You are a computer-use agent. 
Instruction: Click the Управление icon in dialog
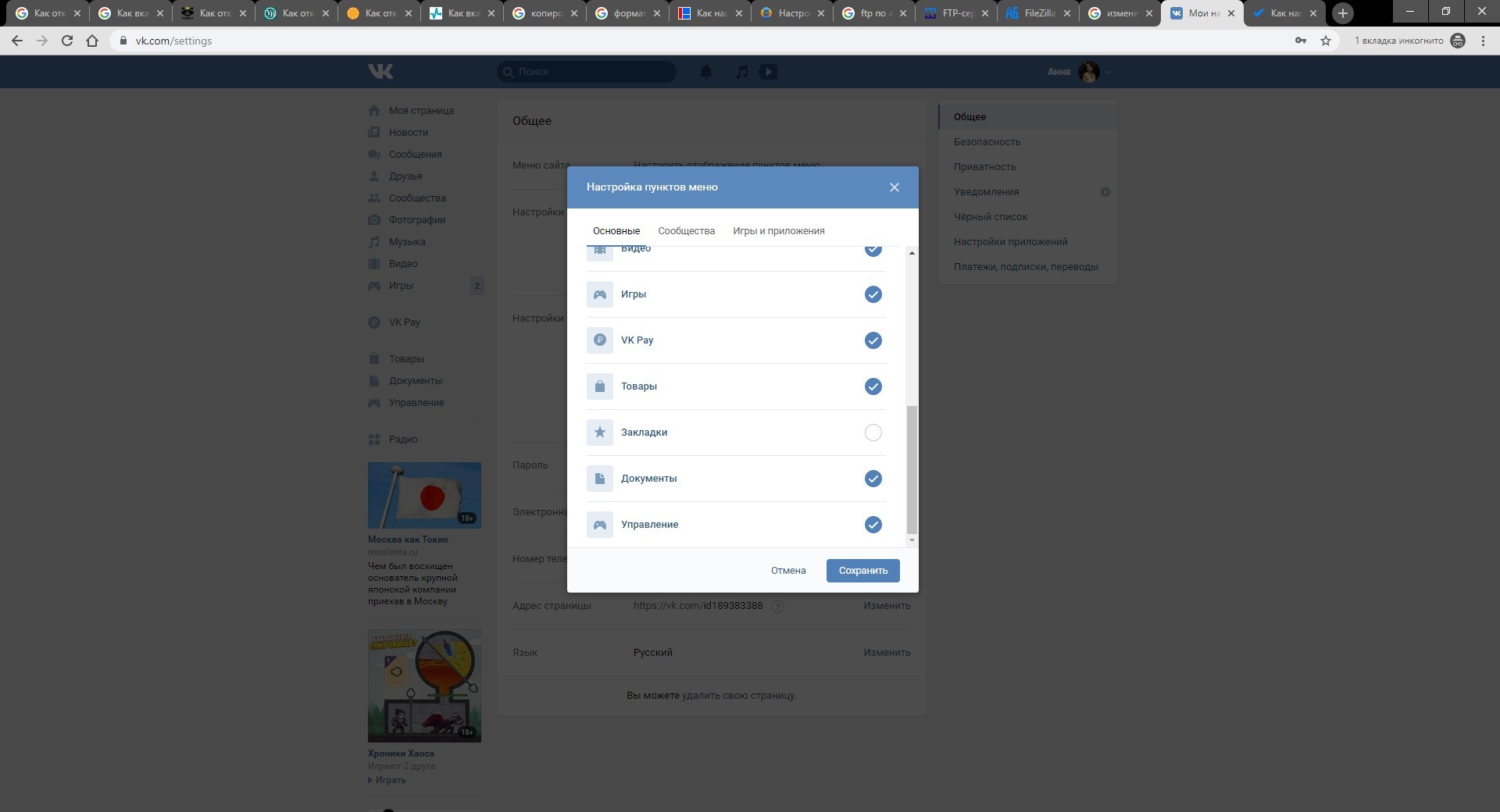(600, 525)
